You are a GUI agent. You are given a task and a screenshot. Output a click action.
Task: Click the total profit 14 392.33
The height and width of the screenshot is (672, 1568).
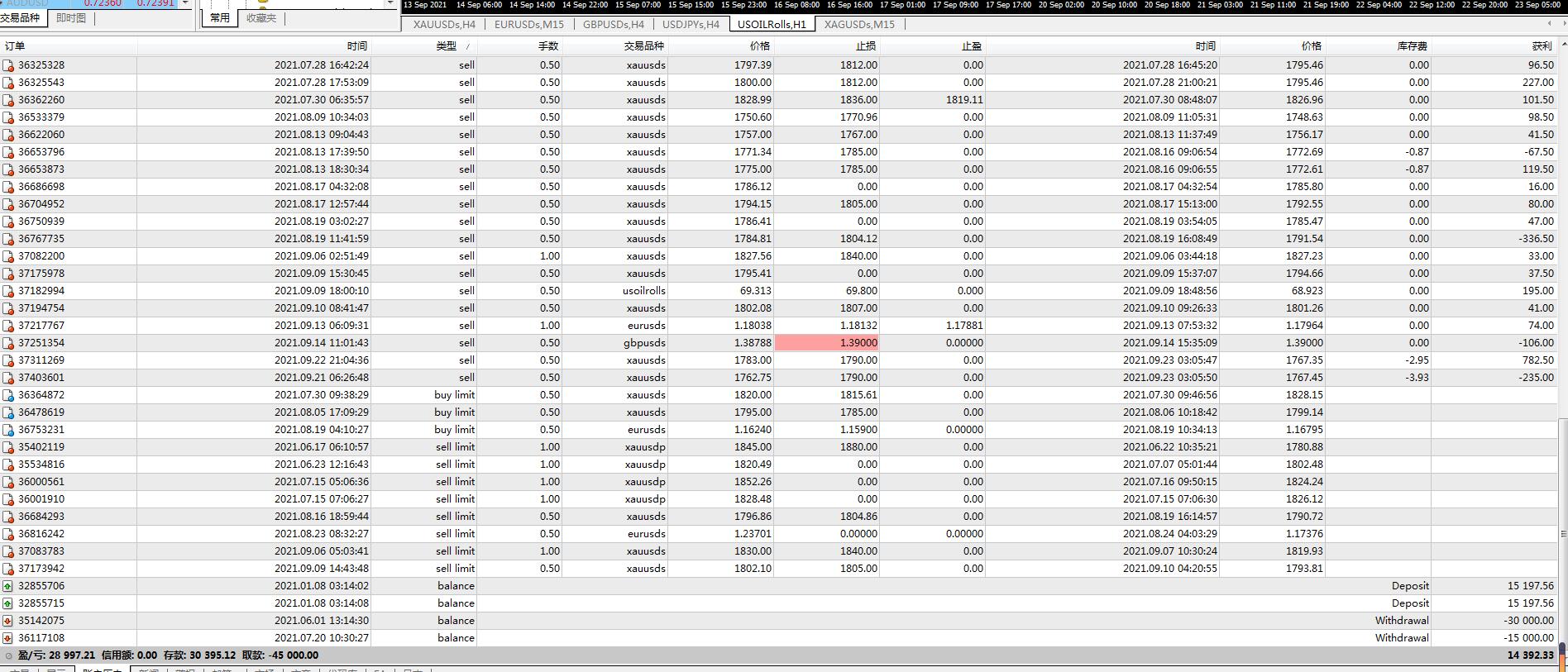coord(1531,655)
